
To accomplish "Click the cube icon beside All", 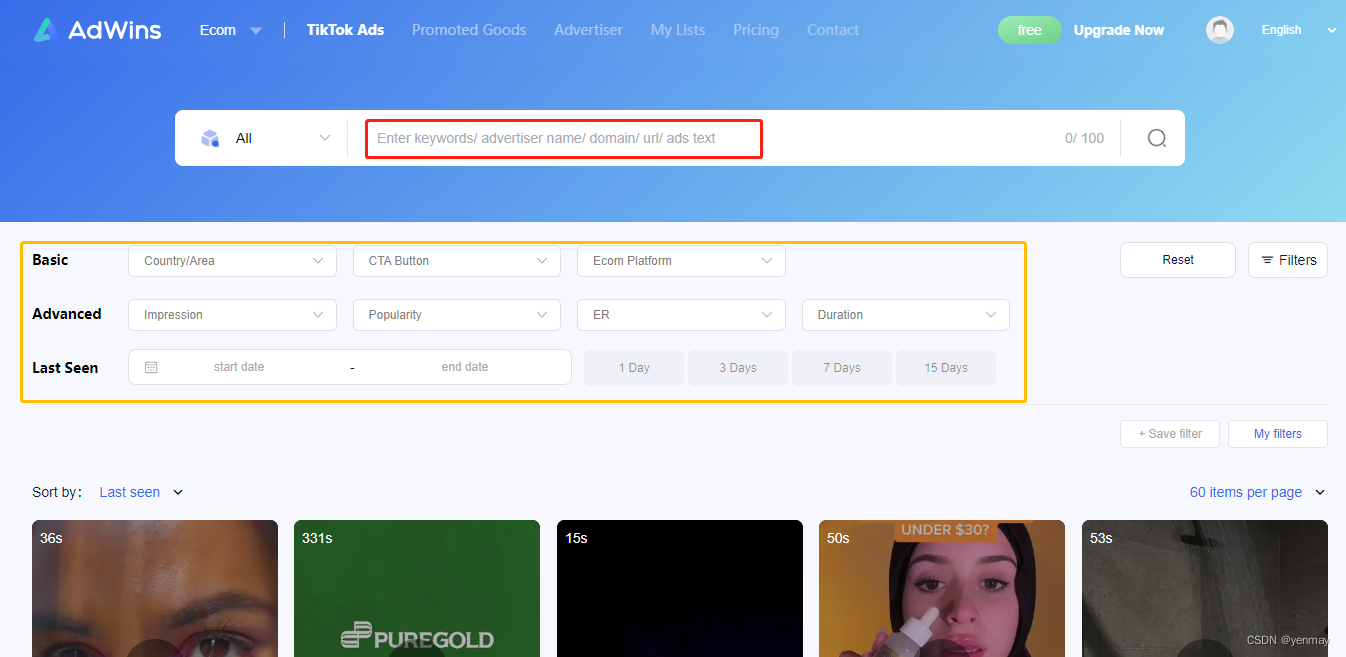I will click(x=210, y=138).
